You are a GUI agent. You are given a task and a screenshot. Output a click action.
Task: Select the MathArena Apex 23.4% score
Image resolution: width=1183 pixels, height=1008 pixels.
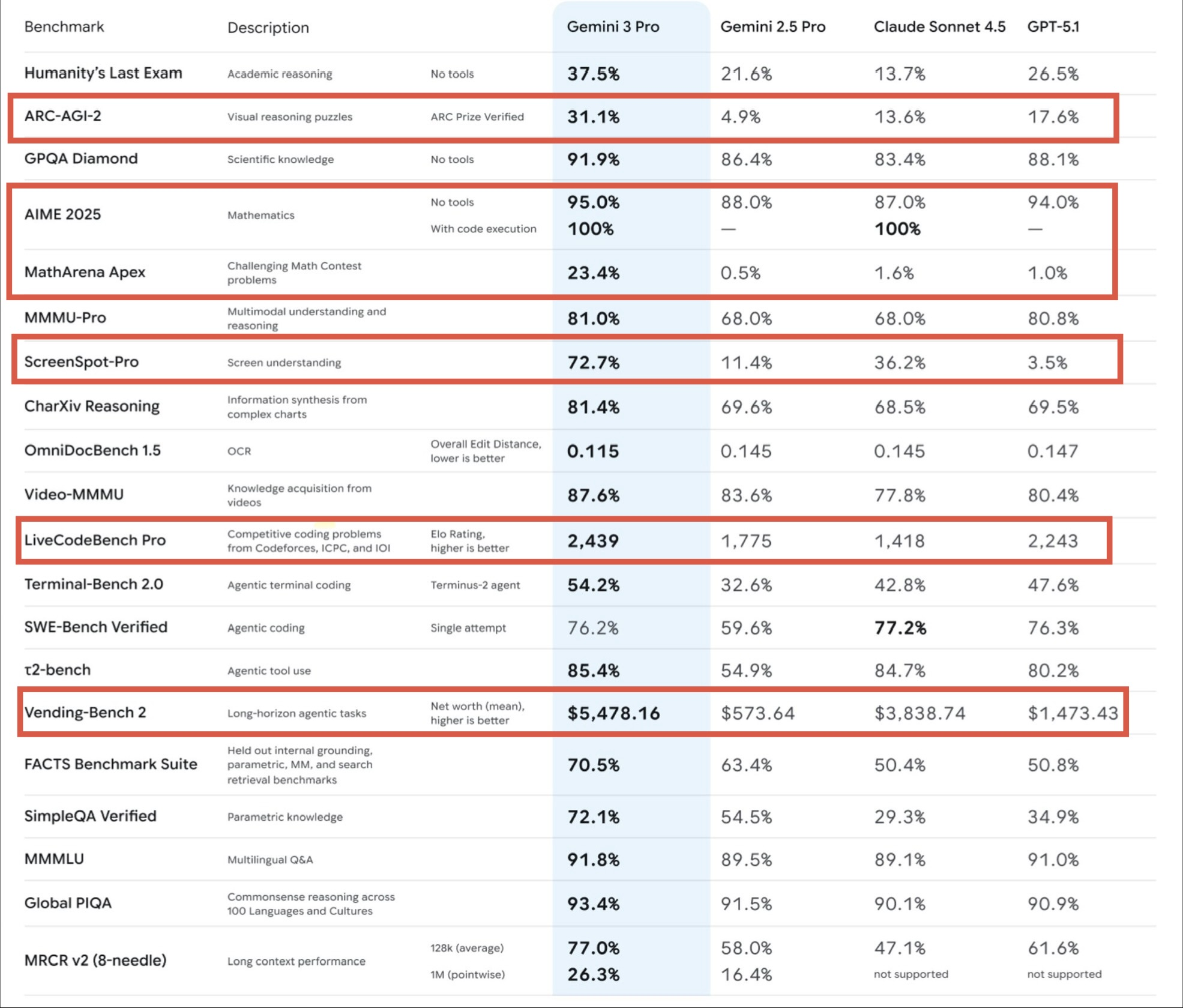[593, 273]
